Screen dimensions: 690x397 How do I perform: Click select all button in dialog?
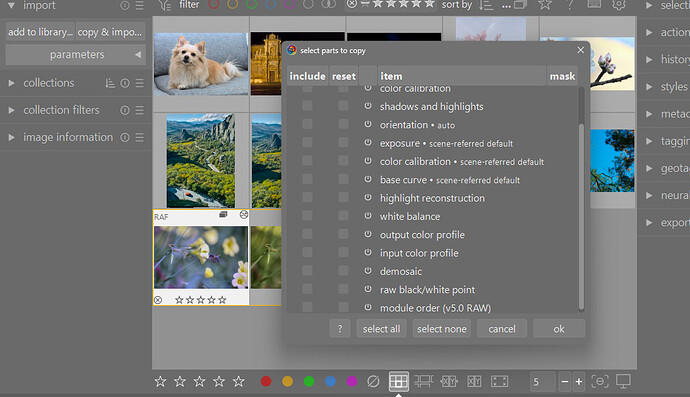tap(381, 329)
